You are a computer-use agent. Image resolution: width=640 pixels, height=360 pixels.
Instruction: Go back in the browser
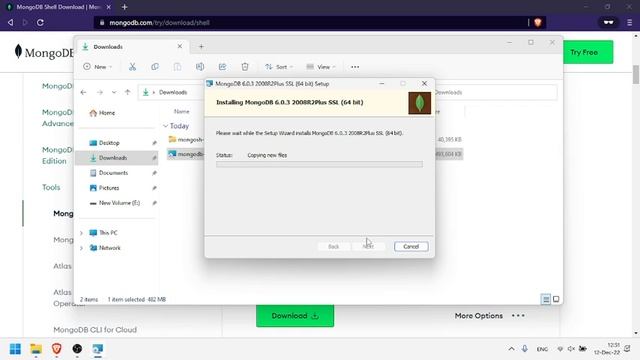tap(10, 22)
